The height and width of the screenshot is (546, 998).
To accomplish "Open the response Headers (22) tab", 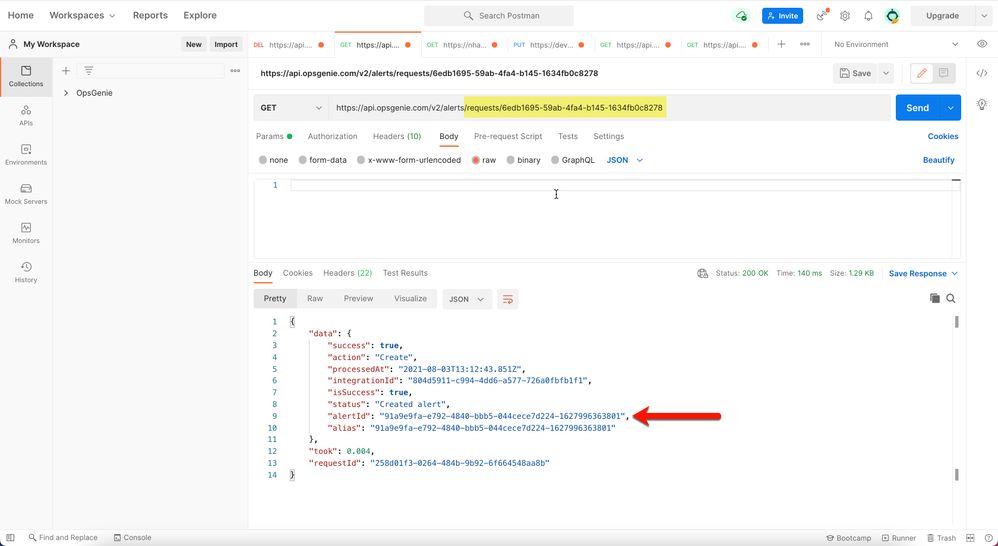I will tap(348, 273).
